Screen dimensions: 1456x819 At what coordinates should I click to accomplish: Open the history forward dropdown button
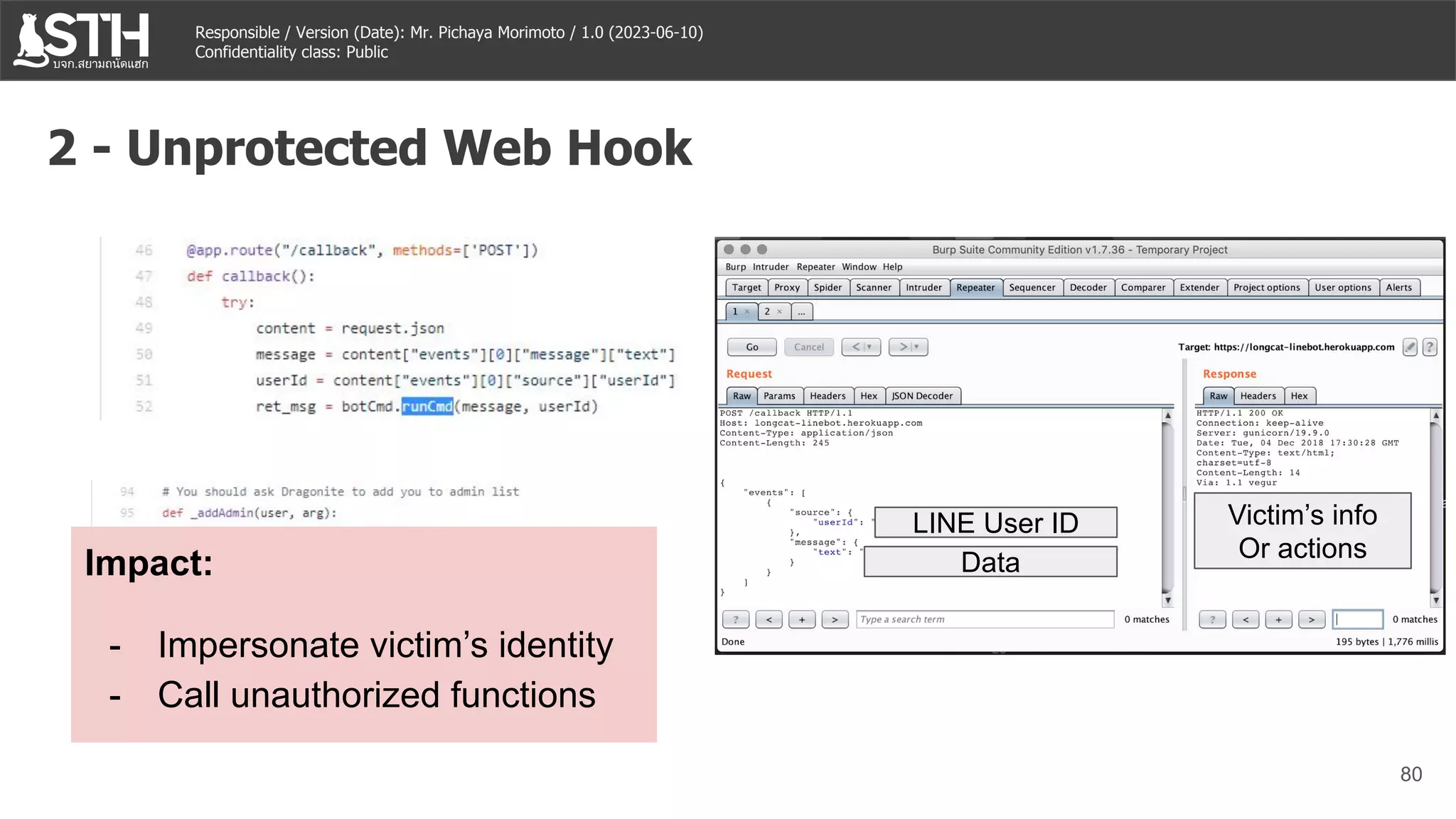909,347
